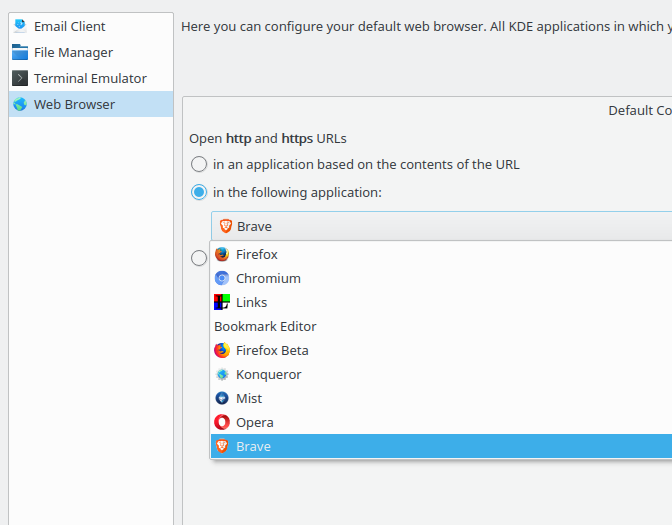The image size is (672, 525).
Task: Click the Email Client envelope icon
Action: pos(20,26)
